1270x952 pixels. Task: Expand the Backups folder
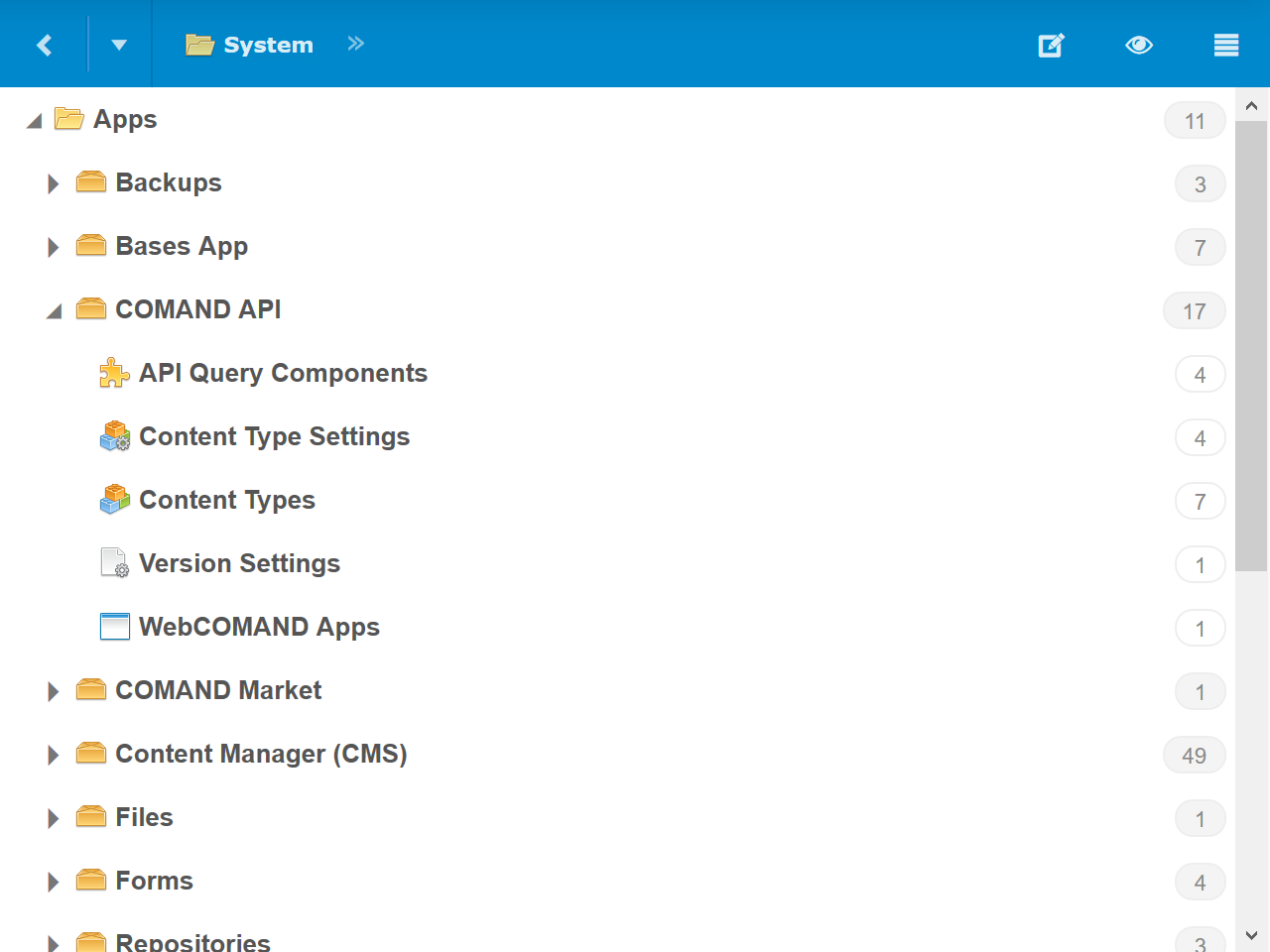[54, 183]
